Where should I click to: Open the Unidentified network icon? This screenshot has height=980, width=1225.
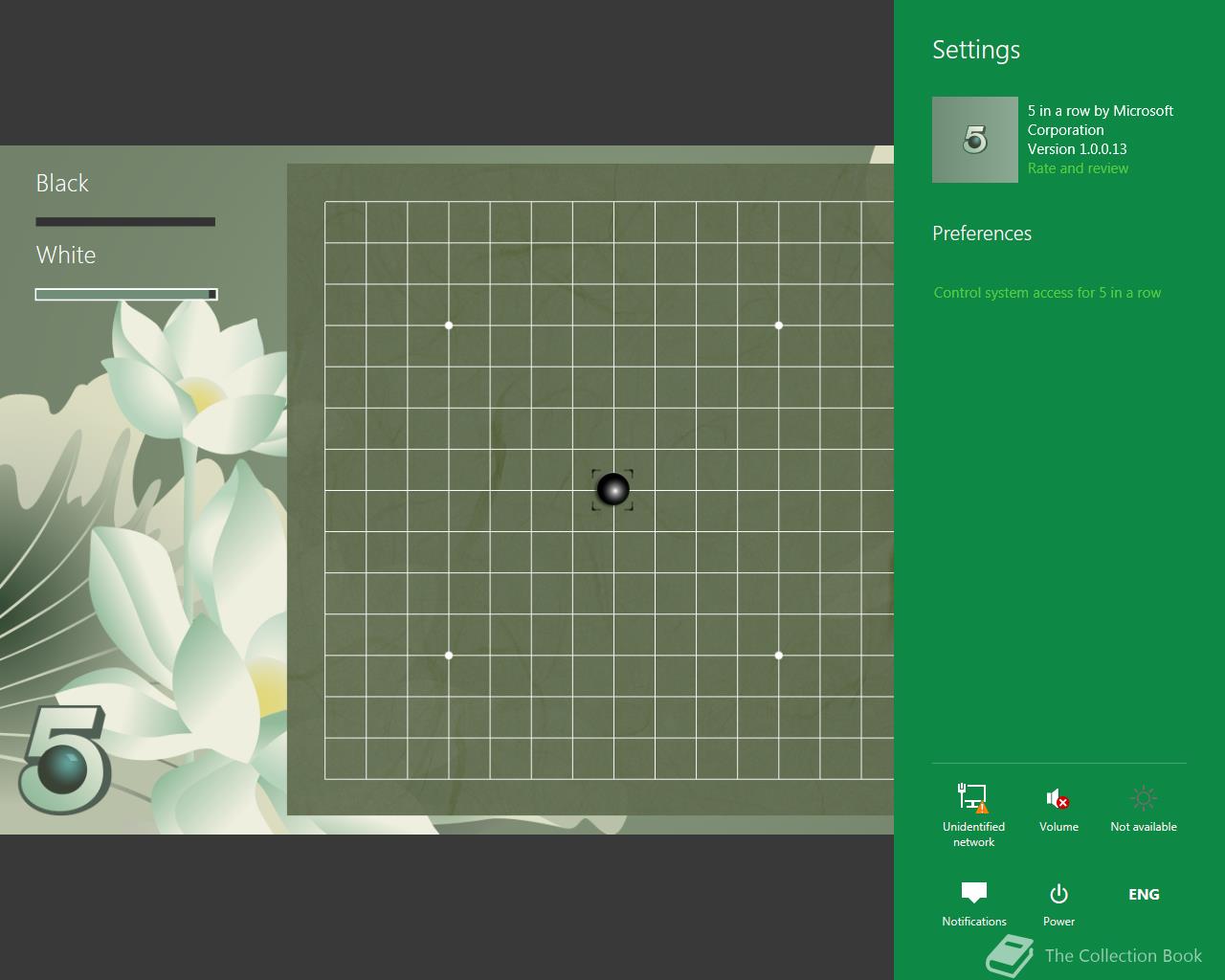point(973,814)
